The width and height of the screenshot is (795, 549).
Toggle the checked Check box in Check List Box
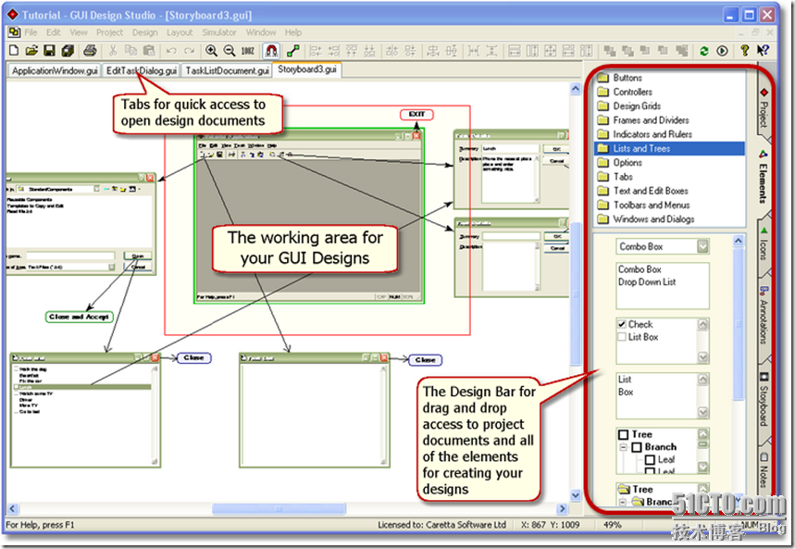pyautogui.click(x=622, y=324)
